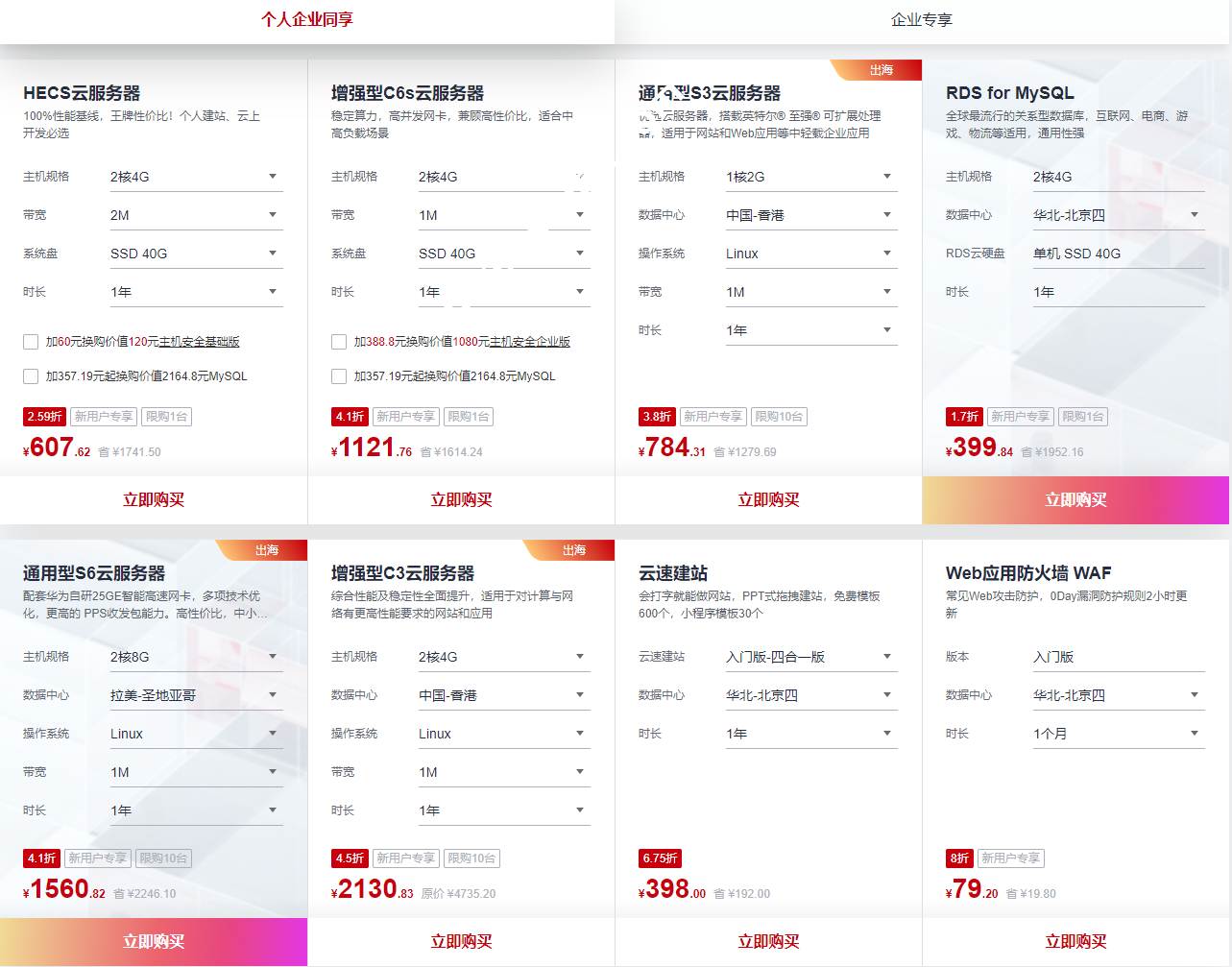Click the 单机 SSD 40G field in RDS for MySQL
The image size is (1232, 967).
tap(1119, 254)
